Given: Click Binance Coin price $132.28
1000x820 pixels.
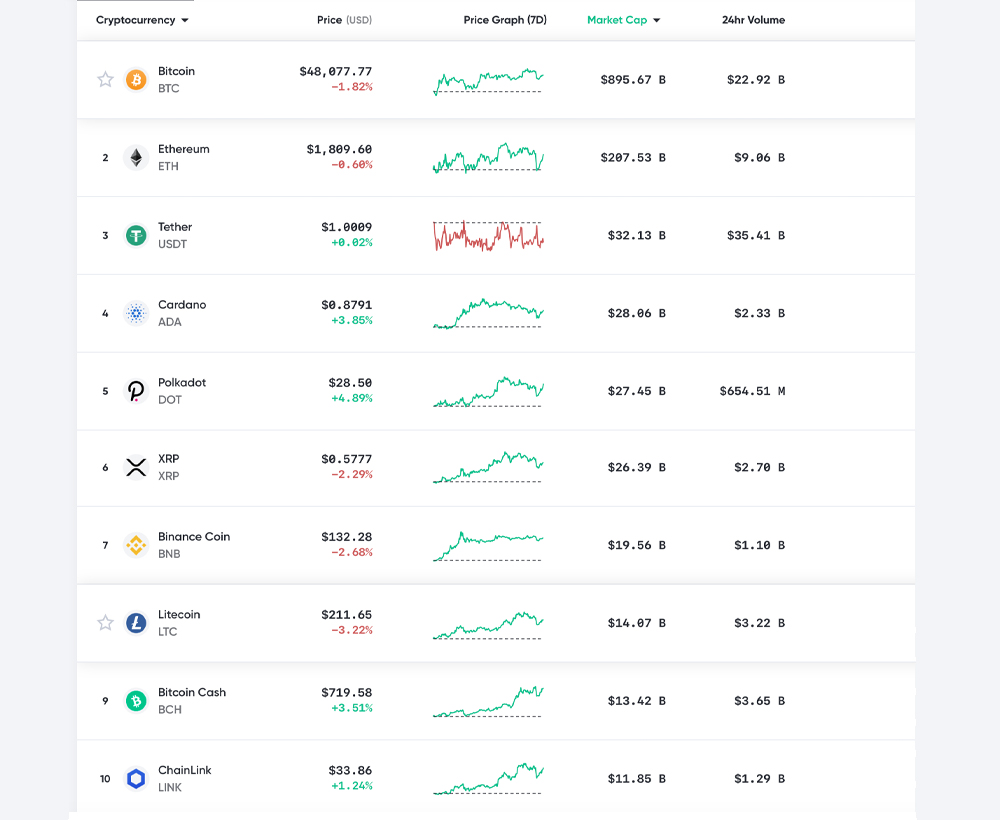Looking at the screenshot, I should pos(346,537).
